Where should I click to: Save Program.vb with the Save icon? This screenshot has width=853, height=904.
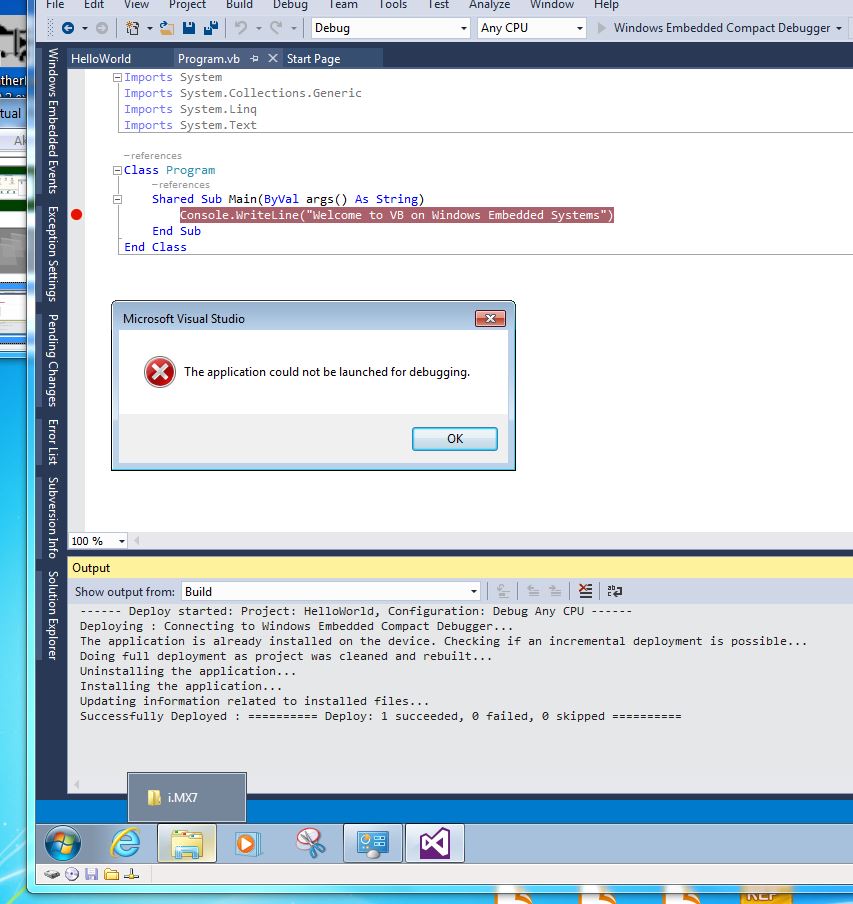pyautogui.click(x=189, y=28)
